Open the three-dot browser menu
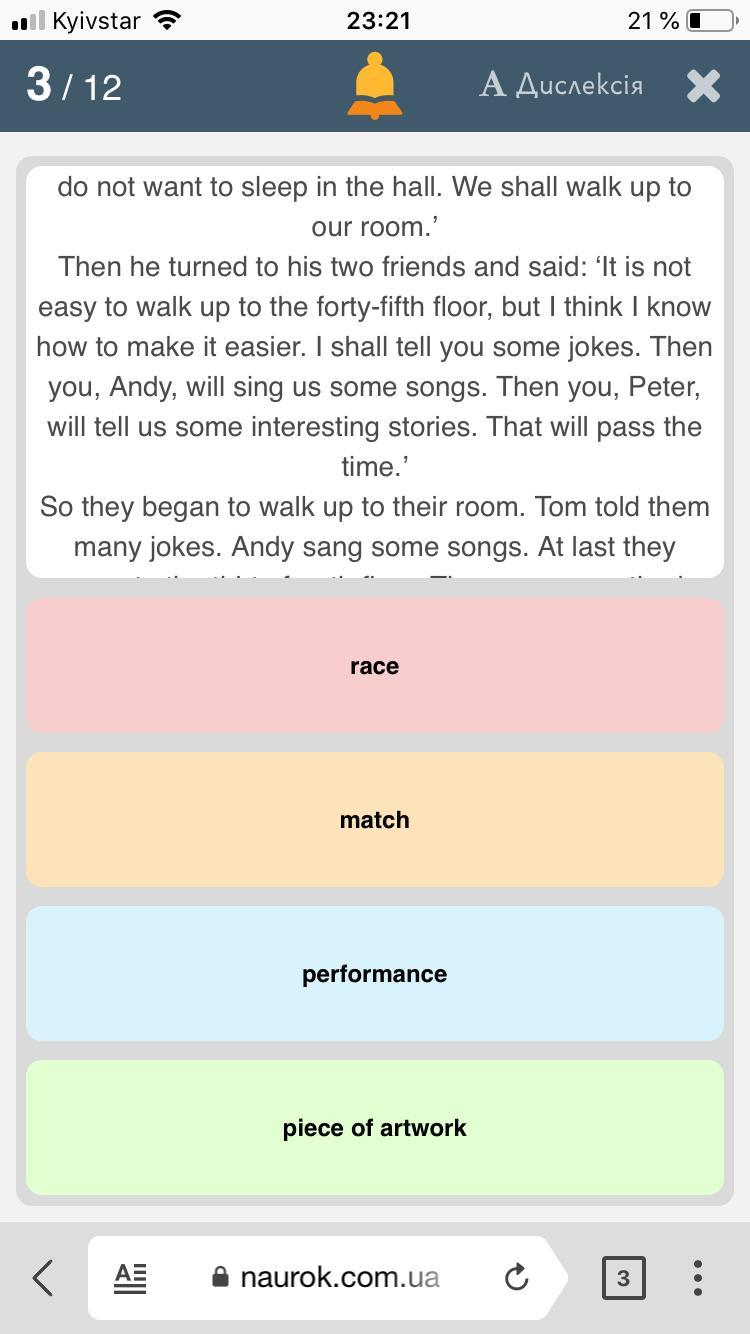 click(698, 1277)
